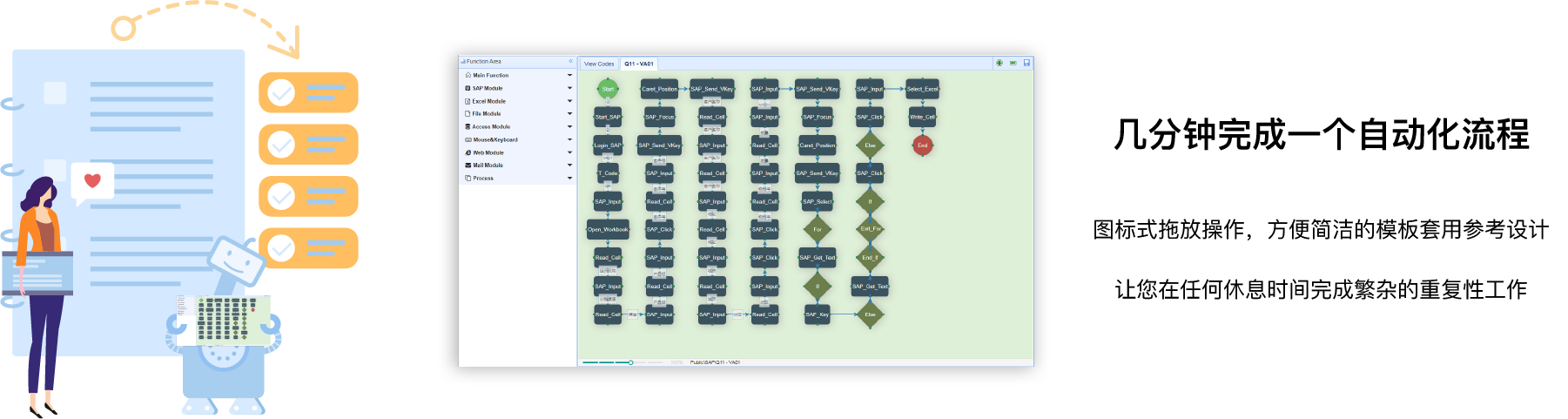
Task: Collapse the Function Area panel
Action: point(570,62)
